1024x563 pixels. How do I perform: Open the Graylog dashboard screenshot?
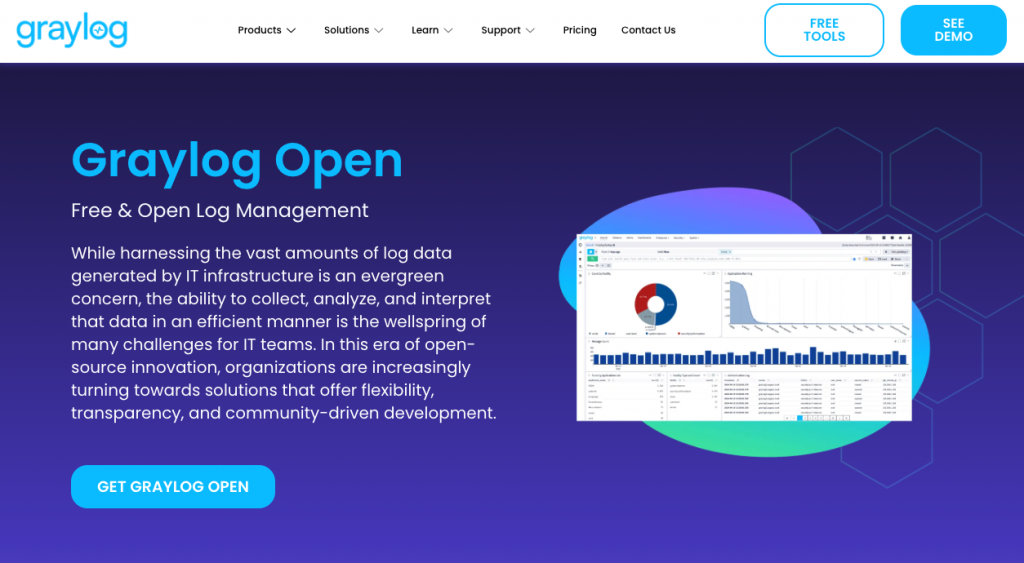[744, 327]
